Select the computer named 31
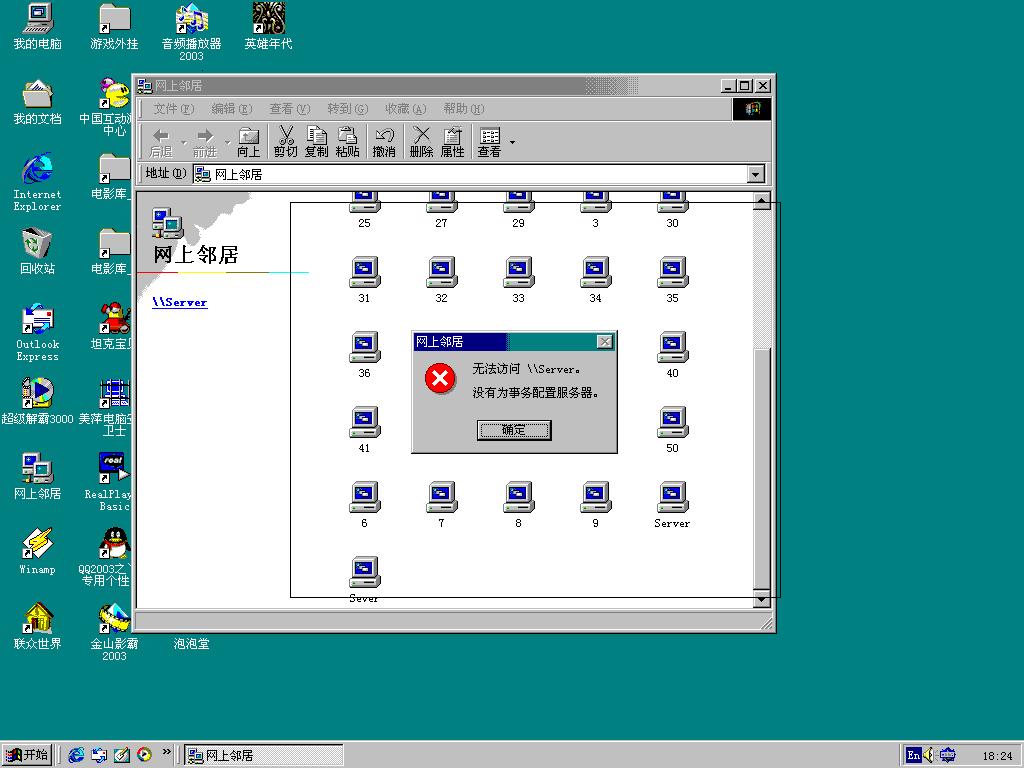 pyautogui.click(x=364, y=280)
